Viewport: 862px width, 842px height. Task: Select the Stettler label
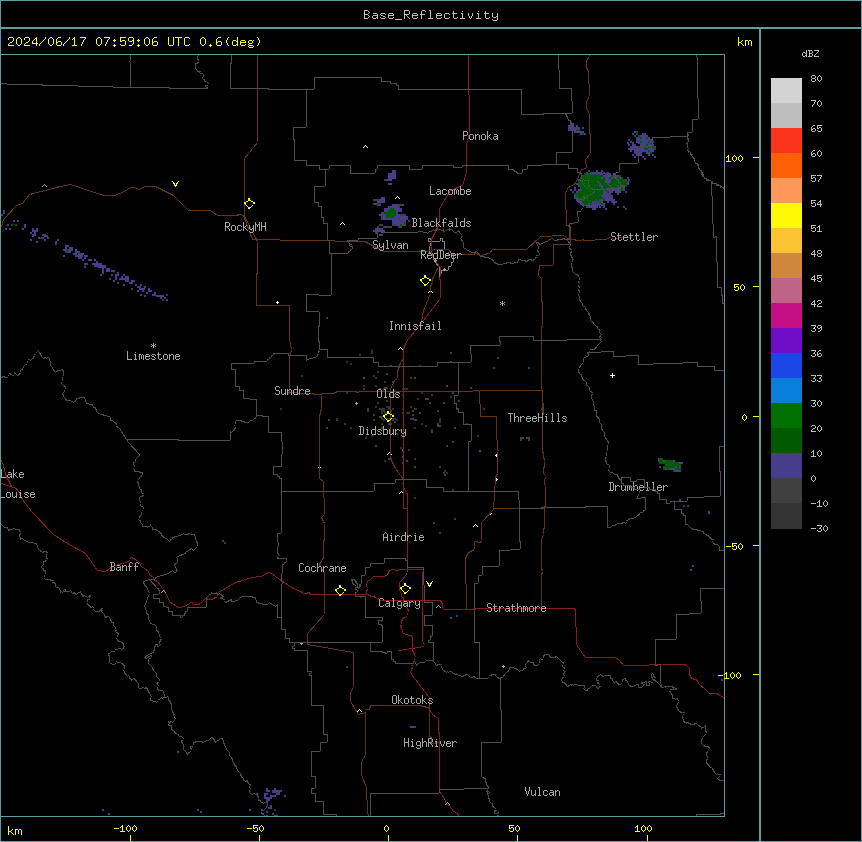(x=634, y=237)
